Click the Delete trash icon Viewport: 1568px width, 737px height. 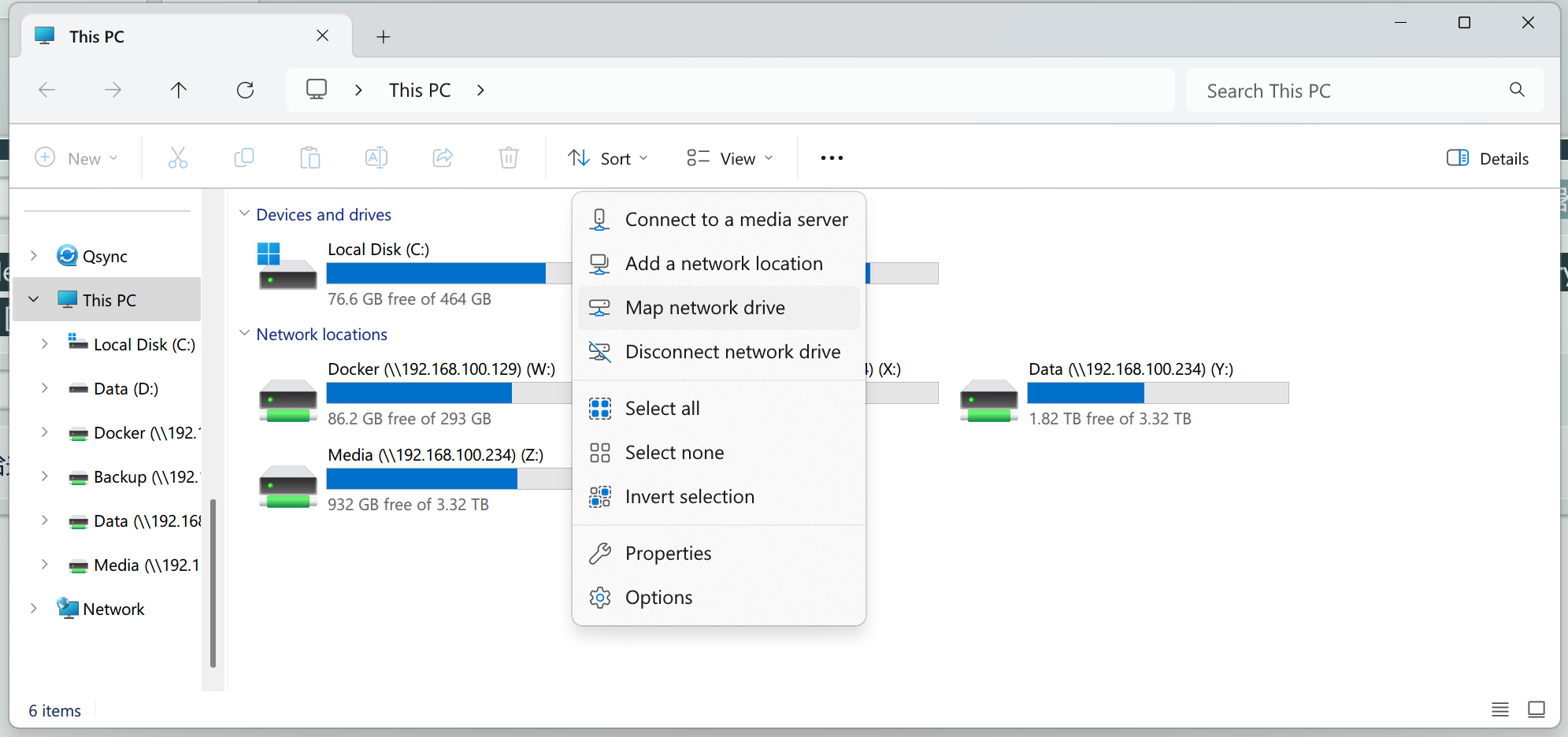pos(509,158)
